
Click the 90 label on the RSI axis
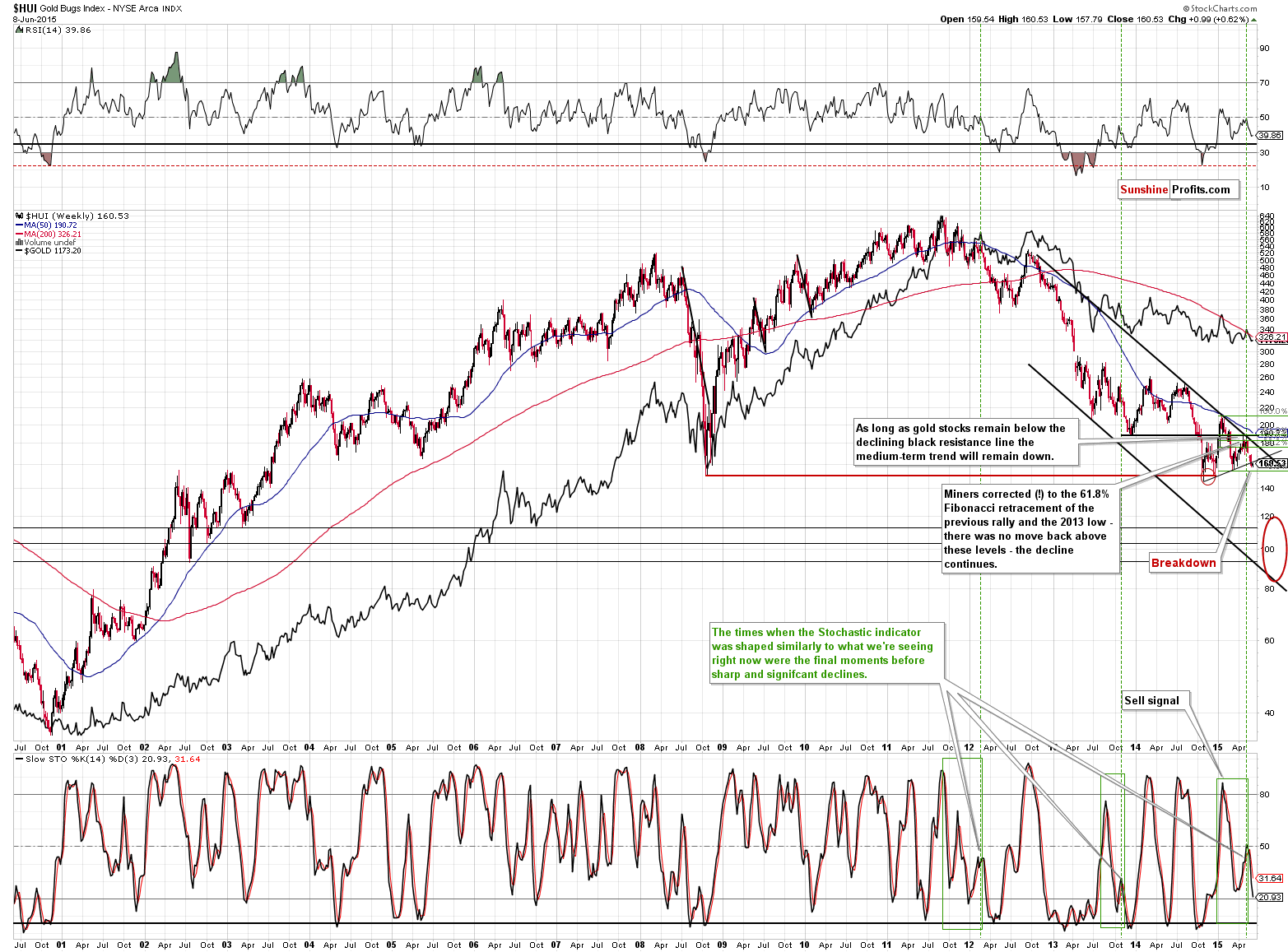click(1265, 48)
